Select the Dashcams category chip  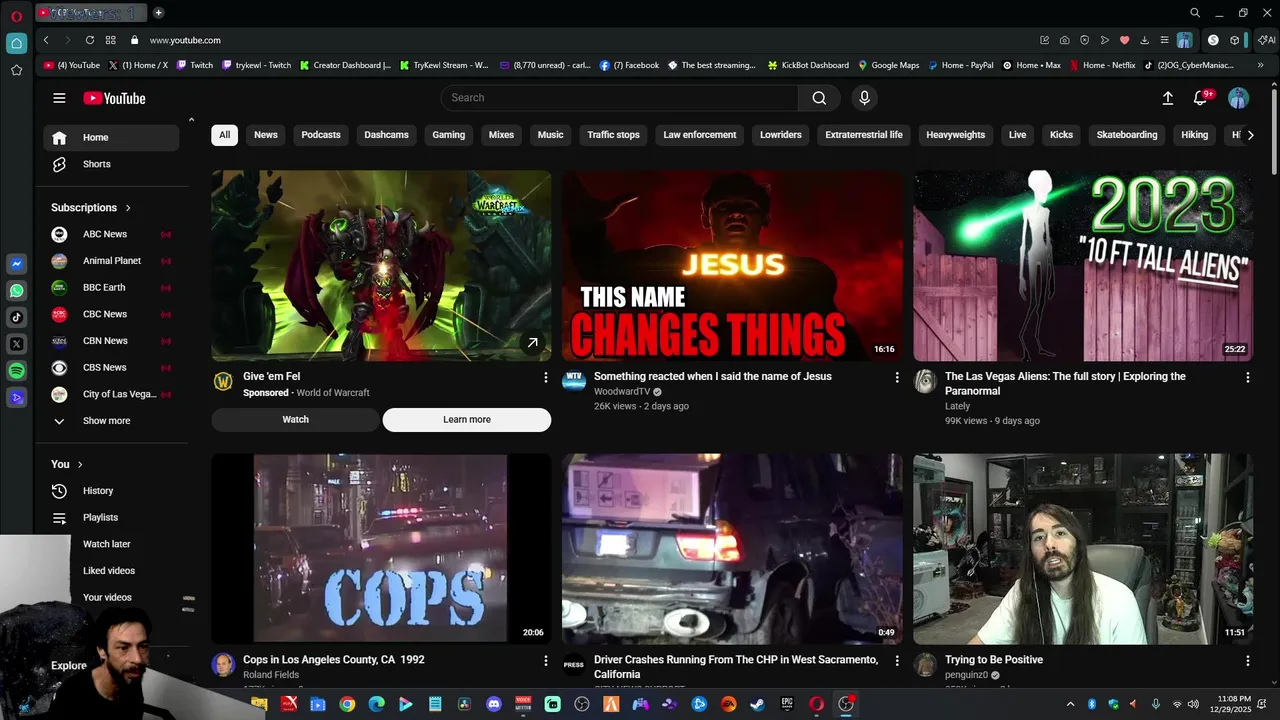pyautogui.click(x=386, y=135)
